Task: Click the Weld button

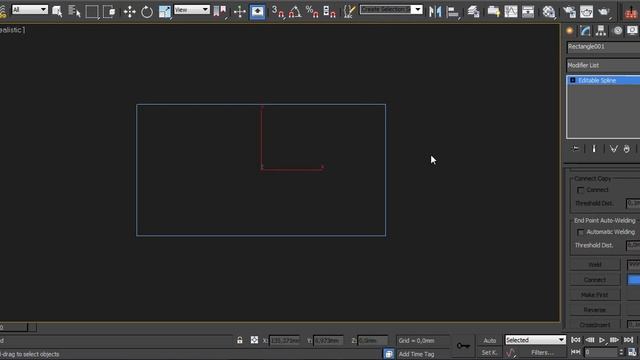Action: coord(595,265)
